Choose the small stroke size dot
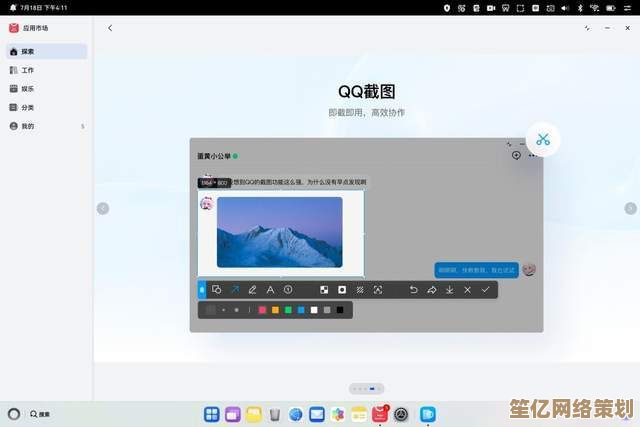The width and height of the screenshot is (640, 427). click(224, 310)
